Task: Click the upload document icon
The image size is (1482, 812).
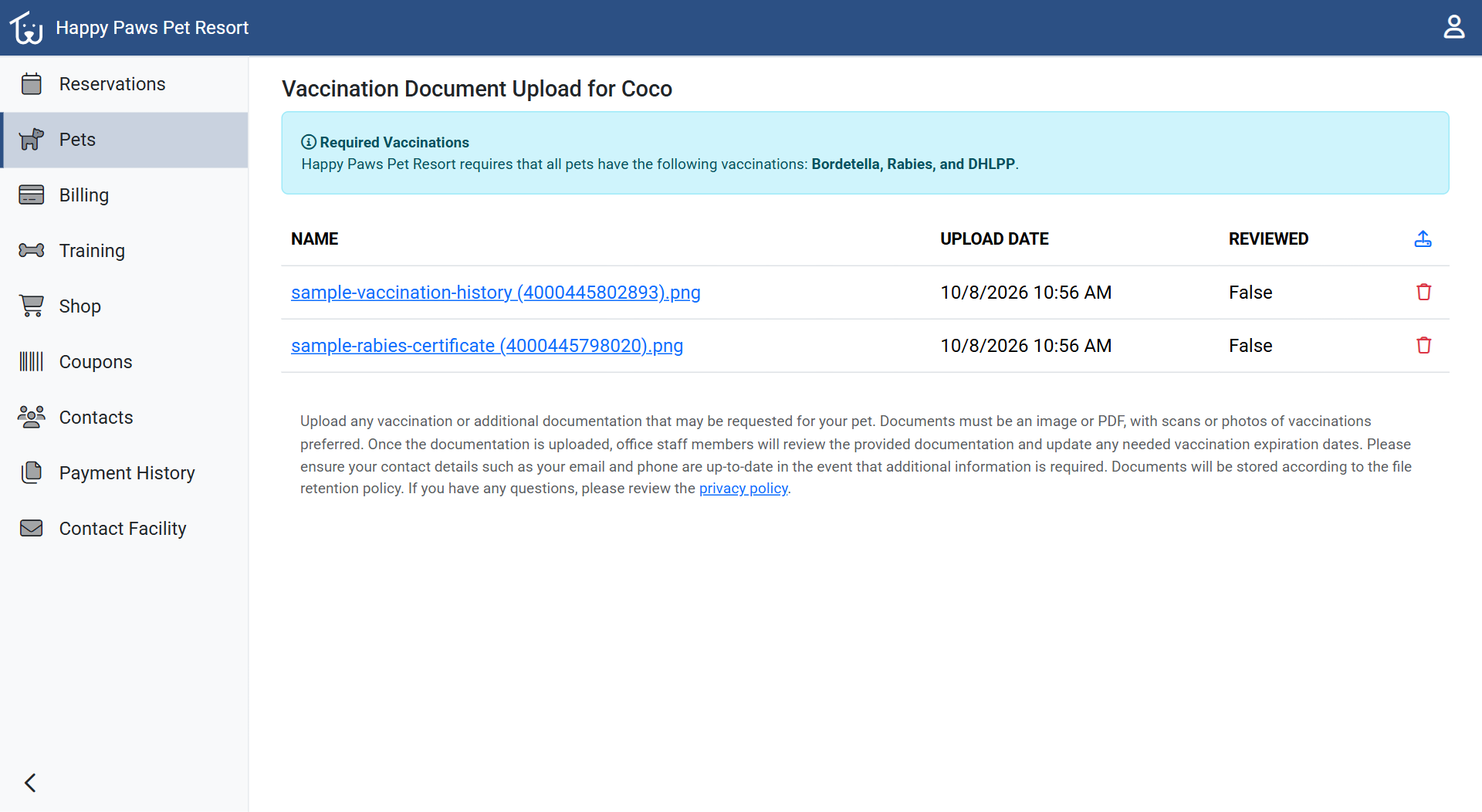Action: [1423, 239]
